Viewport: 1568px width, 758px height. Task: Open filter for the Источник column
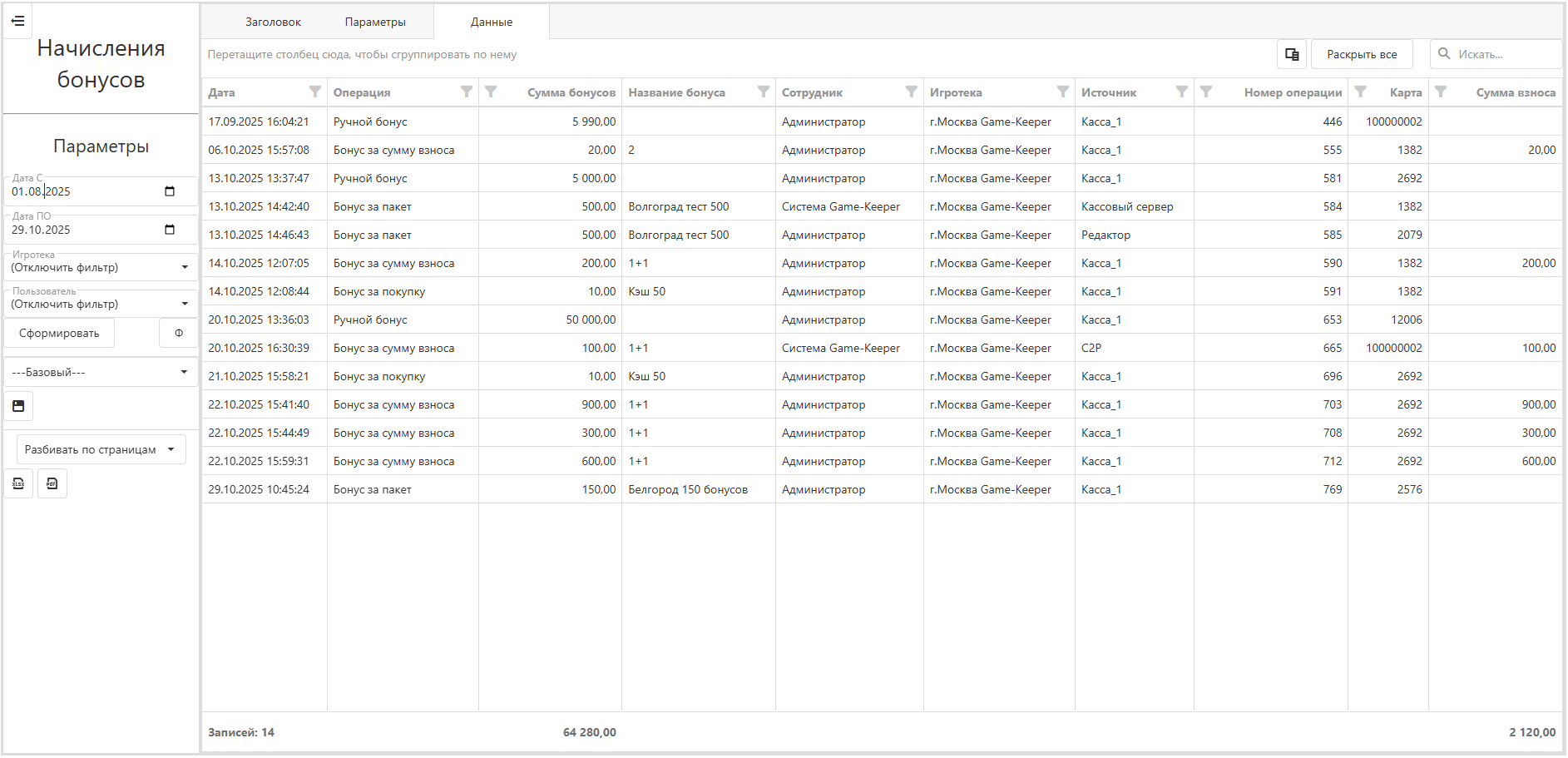1181,92
